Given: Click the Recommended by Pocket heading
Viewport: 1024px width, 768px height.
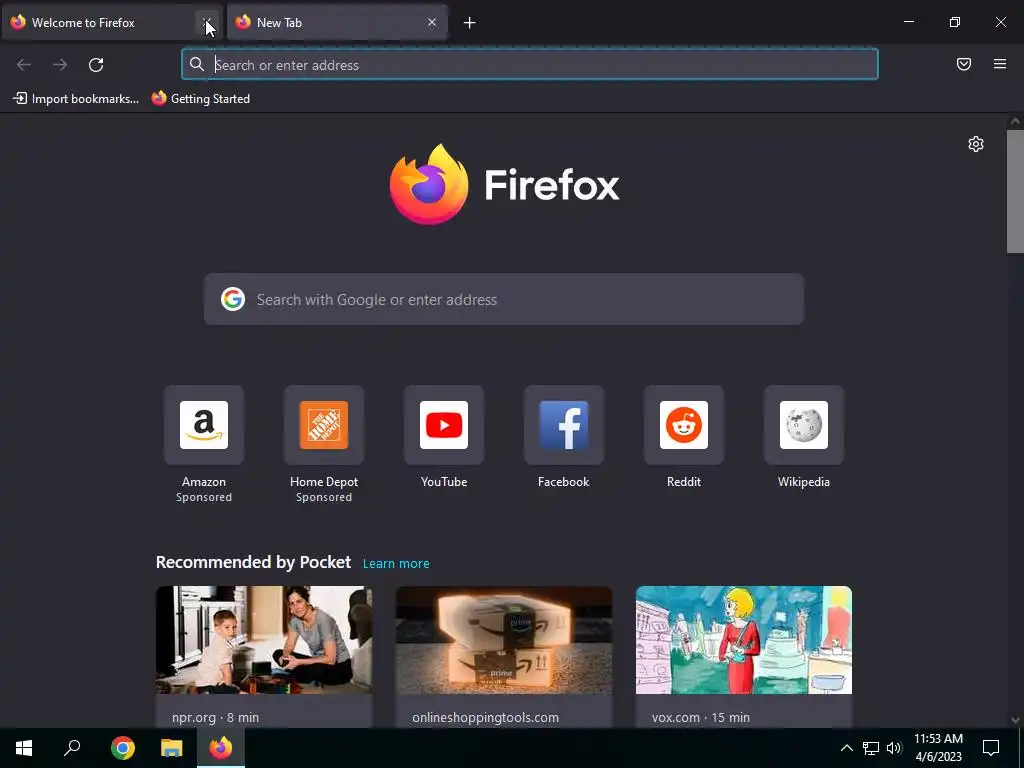Looking at the screenshot, I should pyautogui.click(x=253, y=562).
